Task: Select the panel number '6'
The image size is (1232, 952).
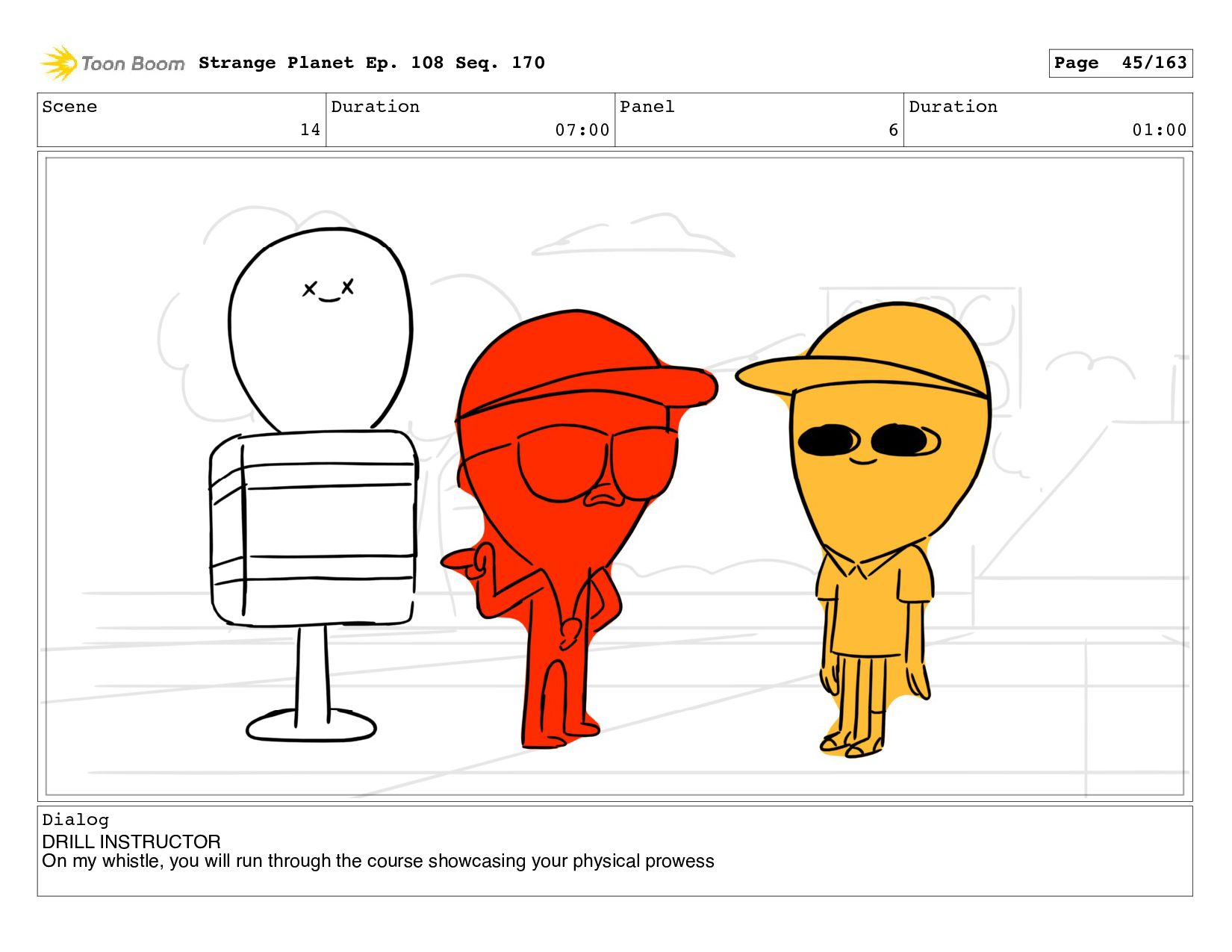Action: (893, 130)
